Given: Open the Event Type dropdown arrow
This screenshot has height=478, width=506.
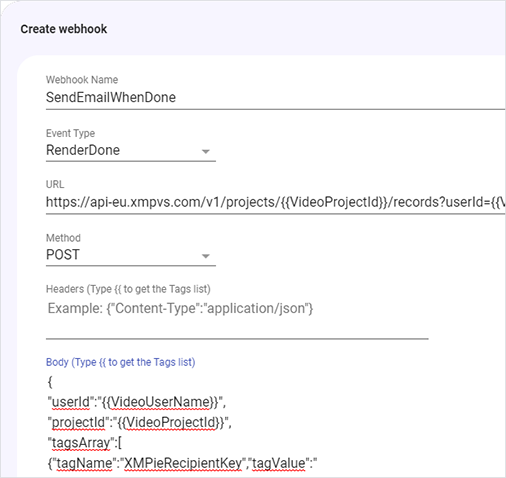Looking at the screenshot, I should (206, 152).
